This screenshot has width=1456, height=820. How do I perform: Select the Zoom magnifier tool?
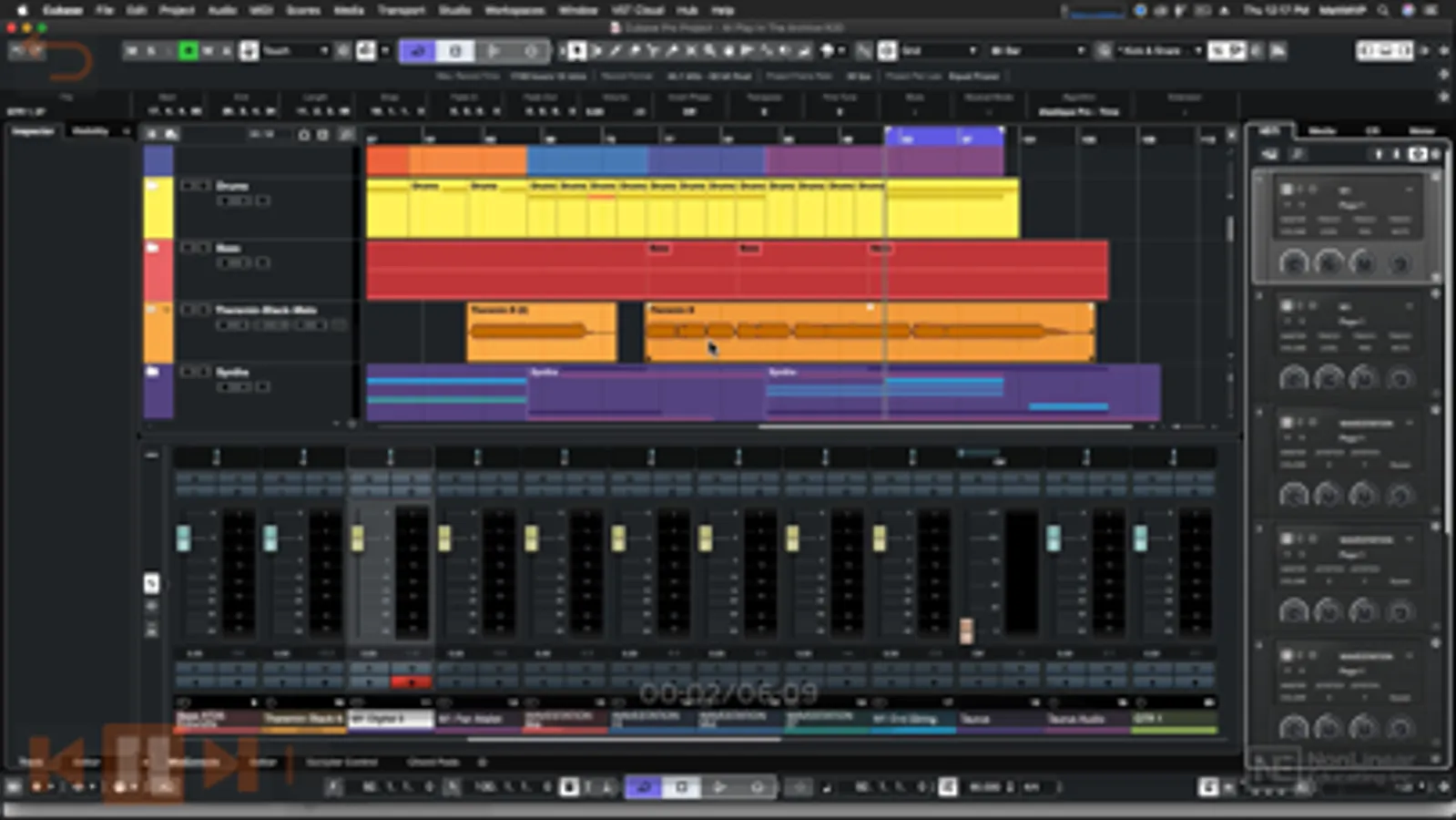coord(710,51)
